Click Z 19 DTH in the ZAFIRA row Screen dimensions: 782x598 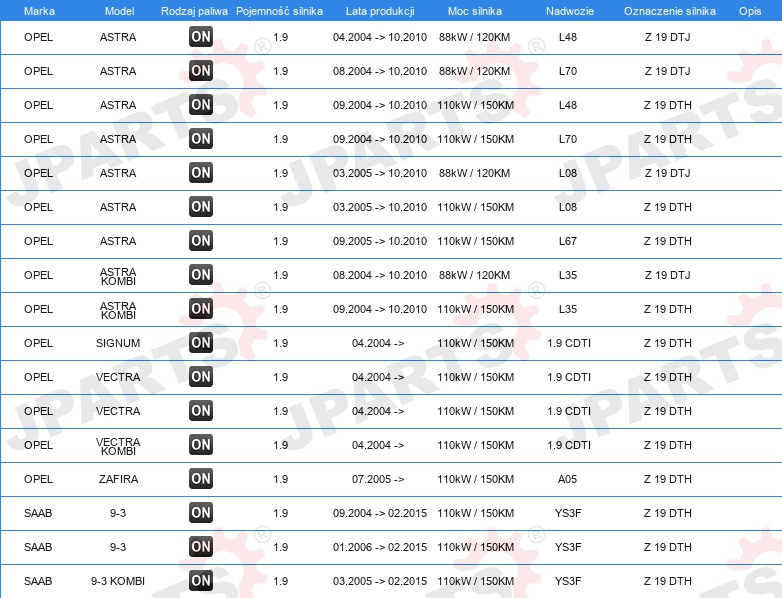point(667,479)
